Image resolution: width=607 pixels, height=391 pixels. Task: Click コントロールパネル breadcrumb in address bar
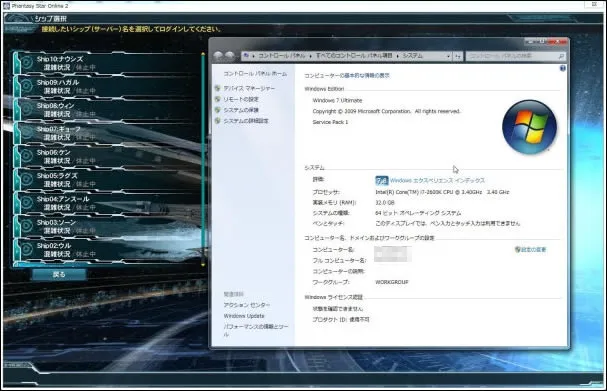pos(281,56)
